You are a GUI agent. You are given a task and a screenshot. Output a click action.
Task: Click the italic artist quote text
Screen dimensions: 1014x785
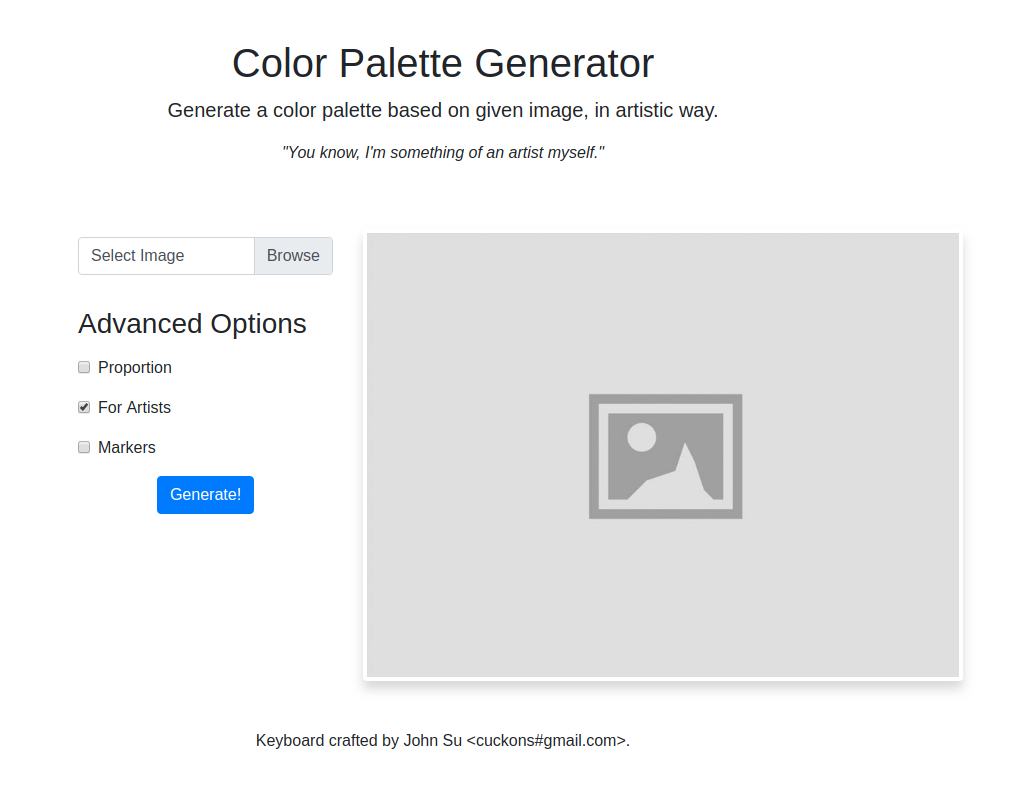click(x=443, y=152)
